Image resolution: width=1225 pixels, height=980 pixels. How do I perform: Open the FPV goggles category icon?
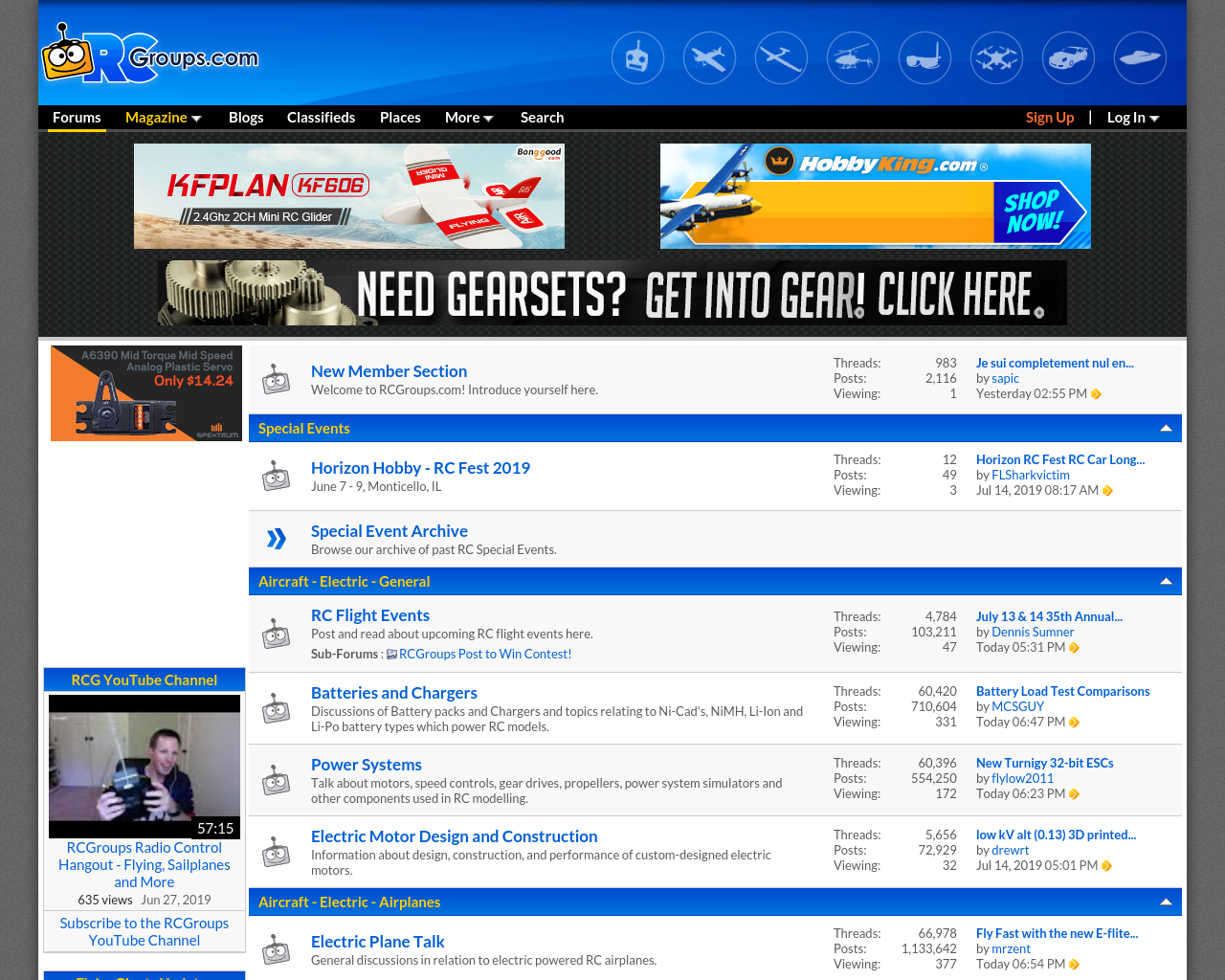tap(924, 58)
